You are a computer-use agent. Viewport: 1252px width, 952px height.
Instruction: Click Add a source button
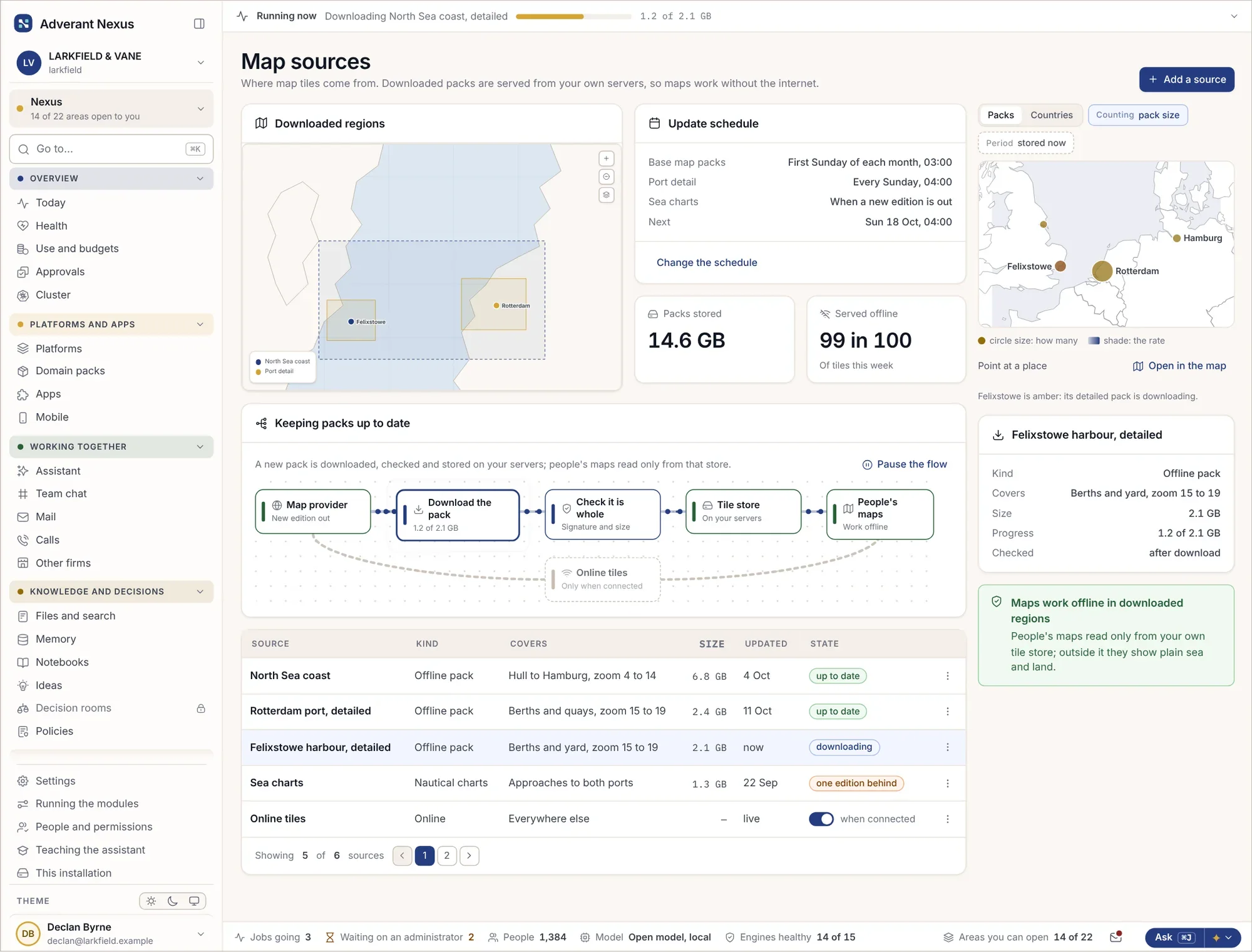(1186, 79)
